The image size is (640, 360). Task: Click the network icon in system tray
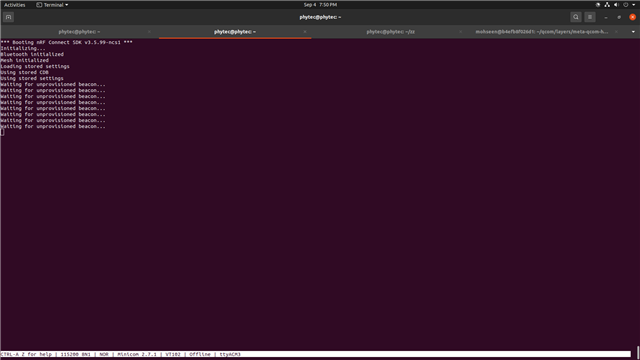tap(607, 5)
